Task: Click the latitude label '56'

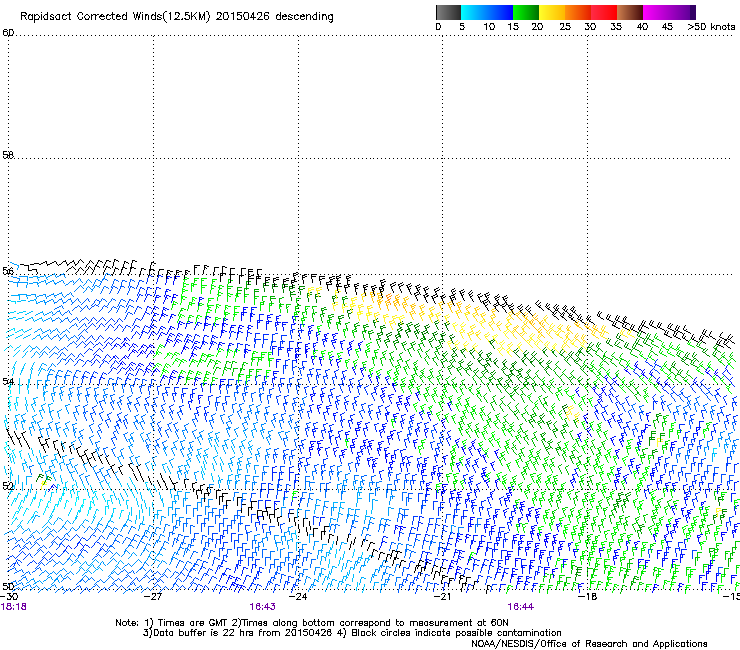Action: 8,271
